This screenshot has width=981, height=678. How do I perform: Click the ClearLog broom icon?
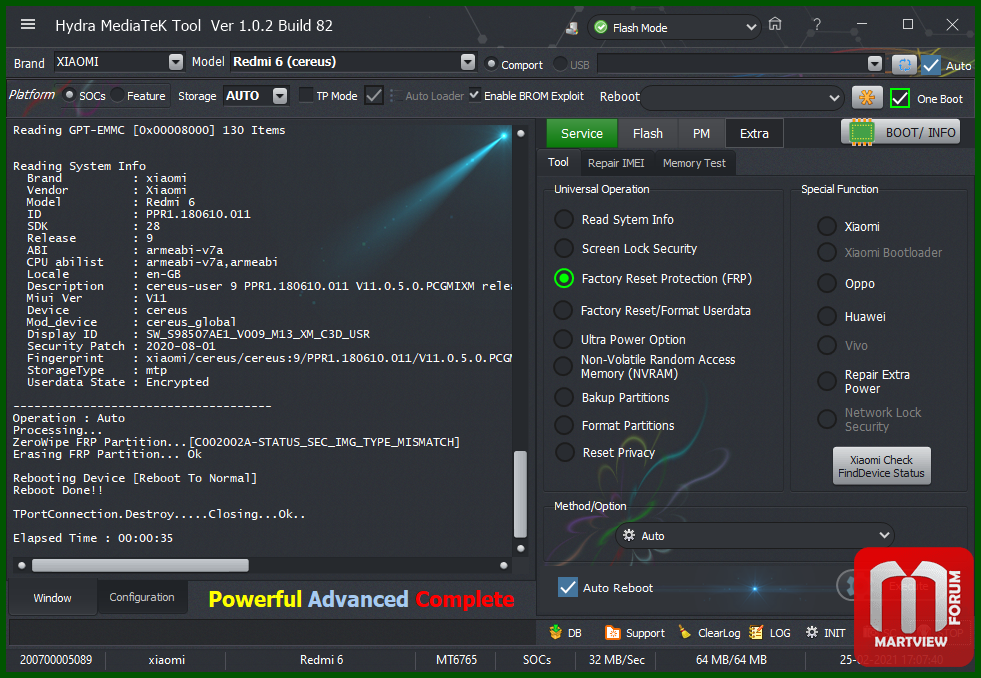tap(684, 632)
